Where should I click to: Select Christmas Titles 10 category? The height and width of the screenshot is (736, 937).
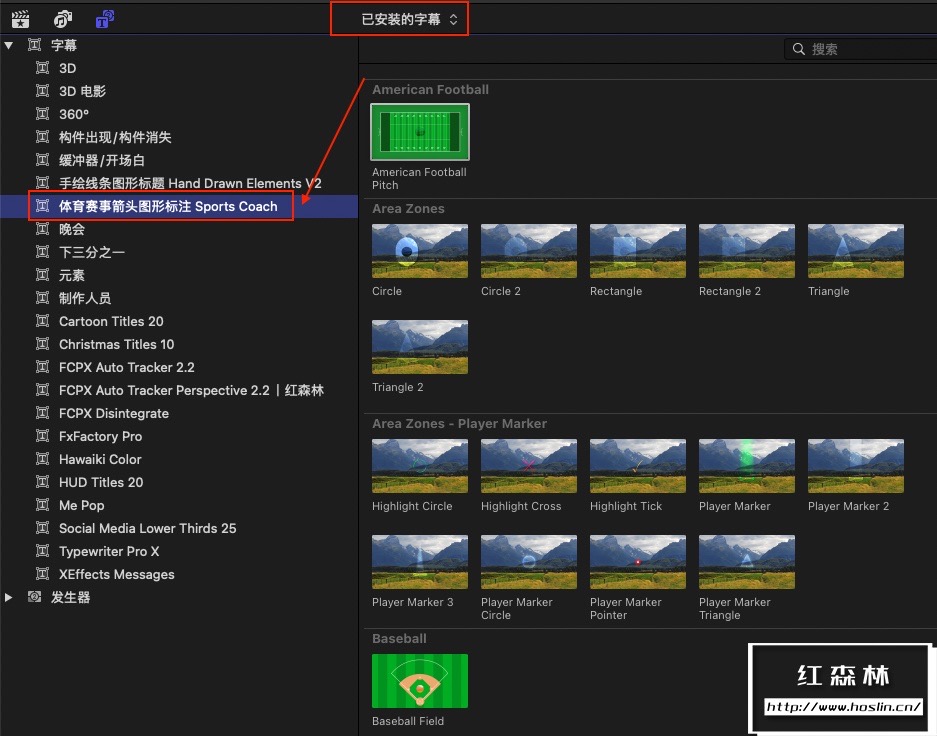117,344
